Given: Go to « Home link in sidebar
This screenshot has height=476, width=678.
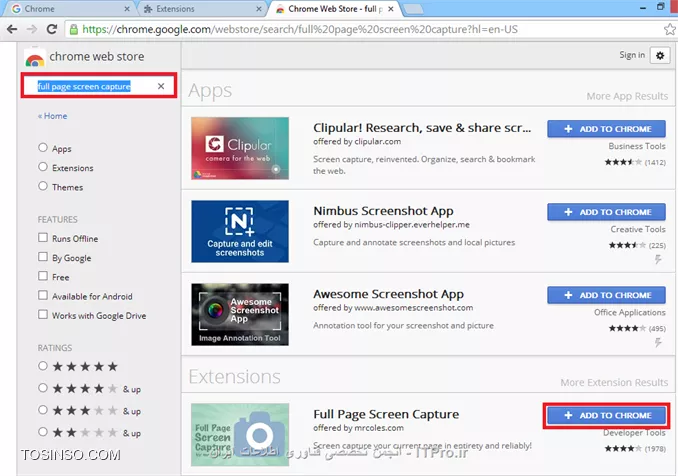Looking at the screenshot, I should pos(52,116).
